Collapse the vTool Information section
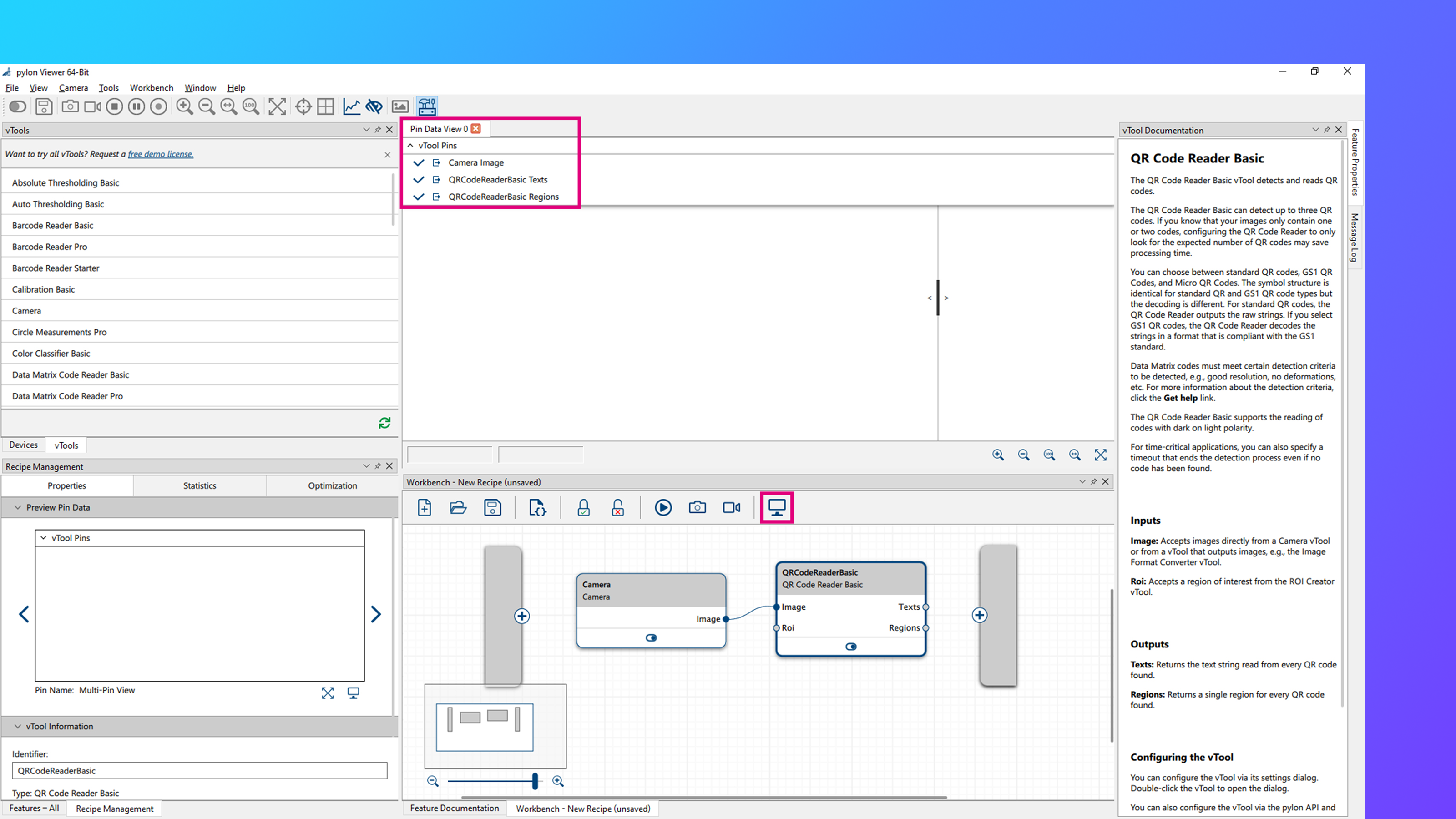Viewport: 1456px width, 819px height. tap(18, 726)
